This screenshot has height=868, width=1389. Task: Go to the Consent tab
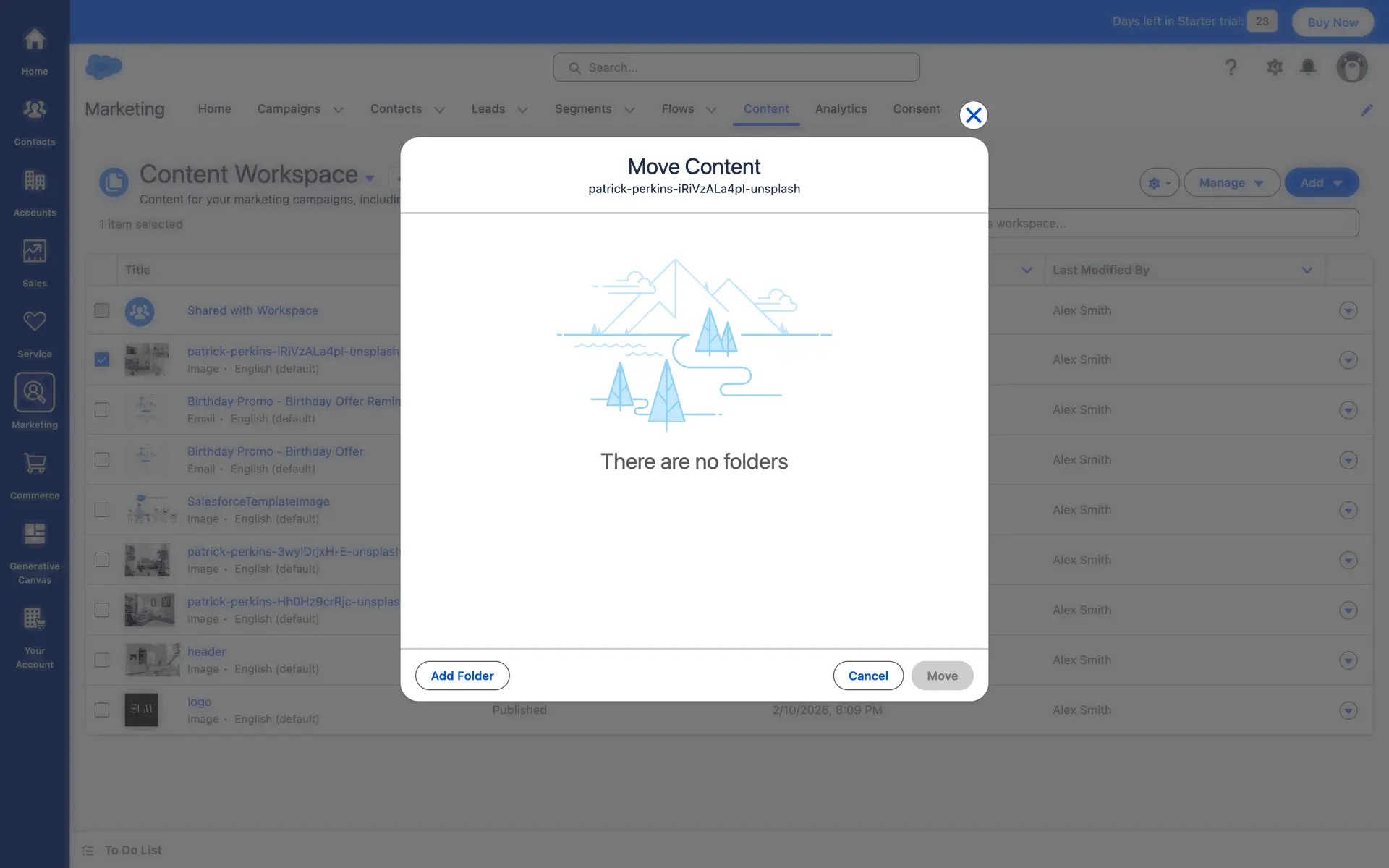point(916,109)
